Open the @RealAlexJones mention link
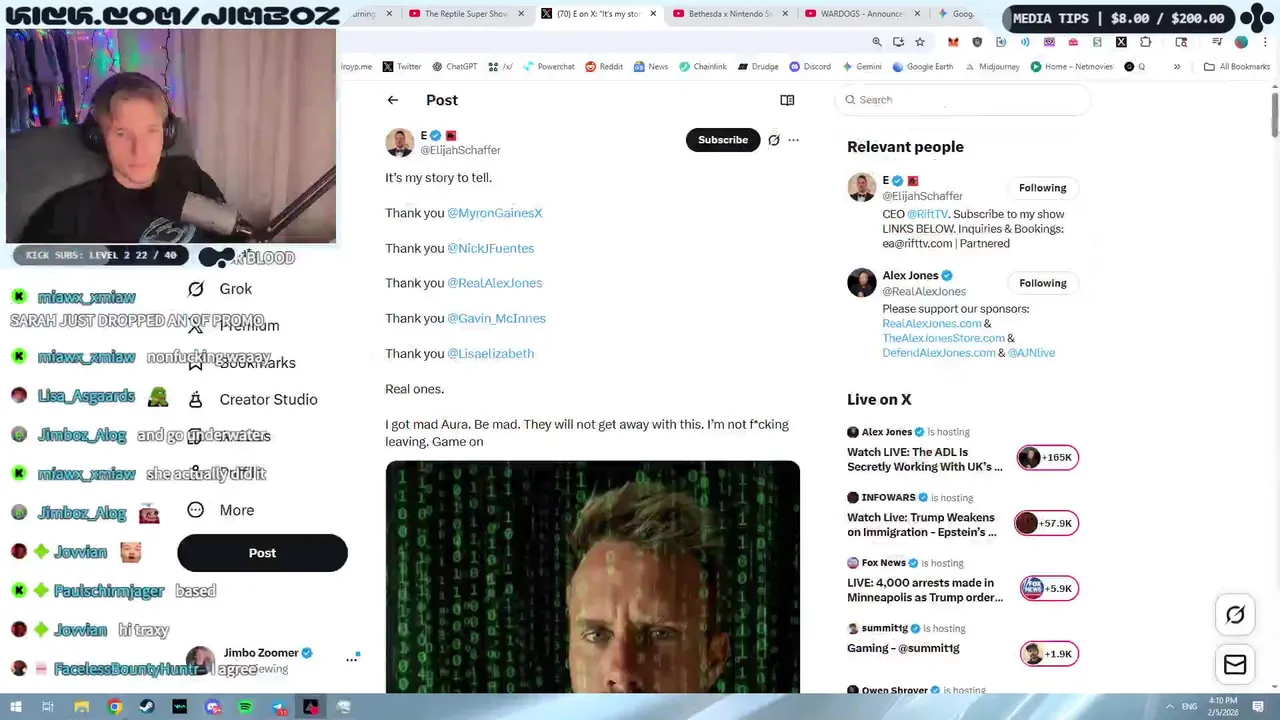1280x720 pixels. click(x=495, y=283)
